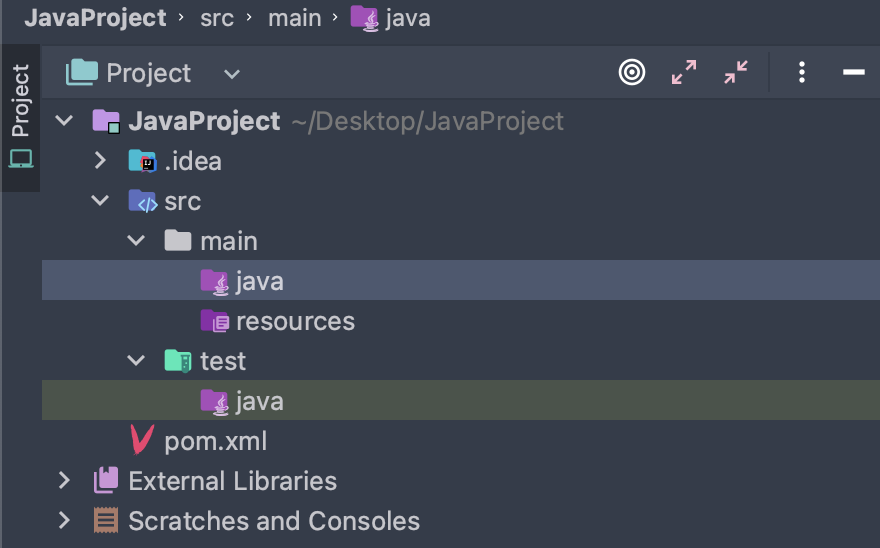Click the Collapse All icon
880x548 pixels.
736,72
